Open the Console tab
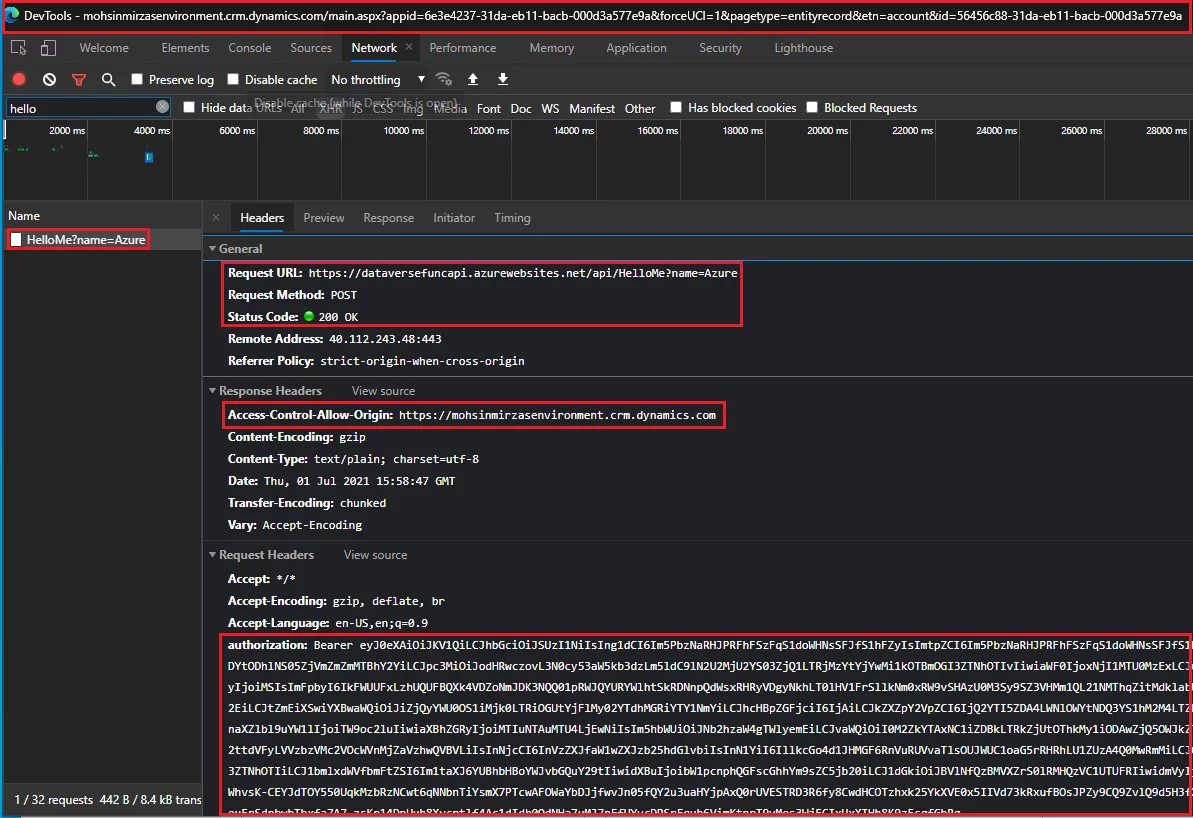The width and height of the screenshot is (1193, 818). (x=250, y=47)
